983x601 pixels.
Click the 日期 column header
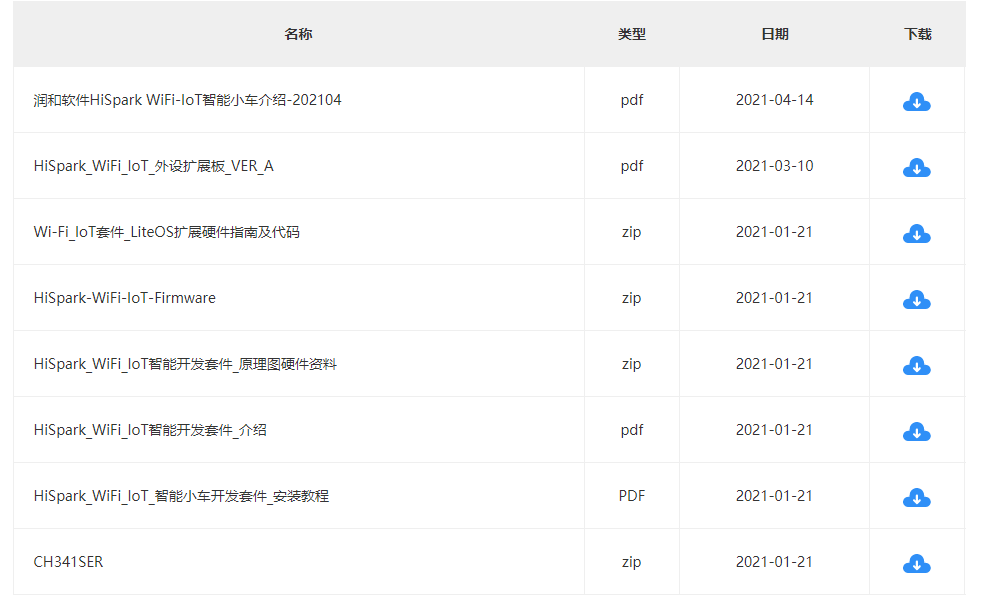(x=774, y=34)
